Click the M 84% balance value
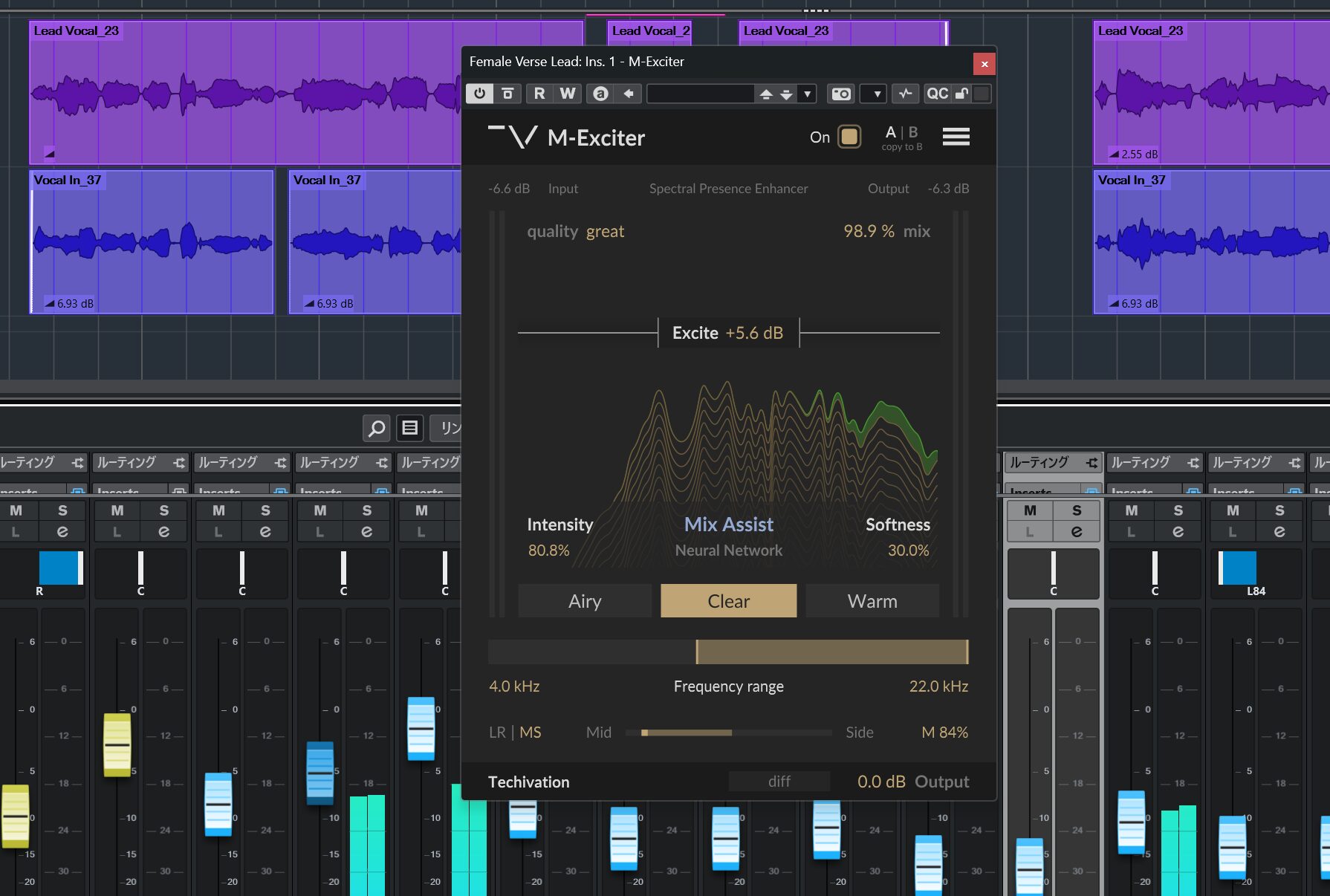Screen dimensions: 1330x896 click(944, 733)
